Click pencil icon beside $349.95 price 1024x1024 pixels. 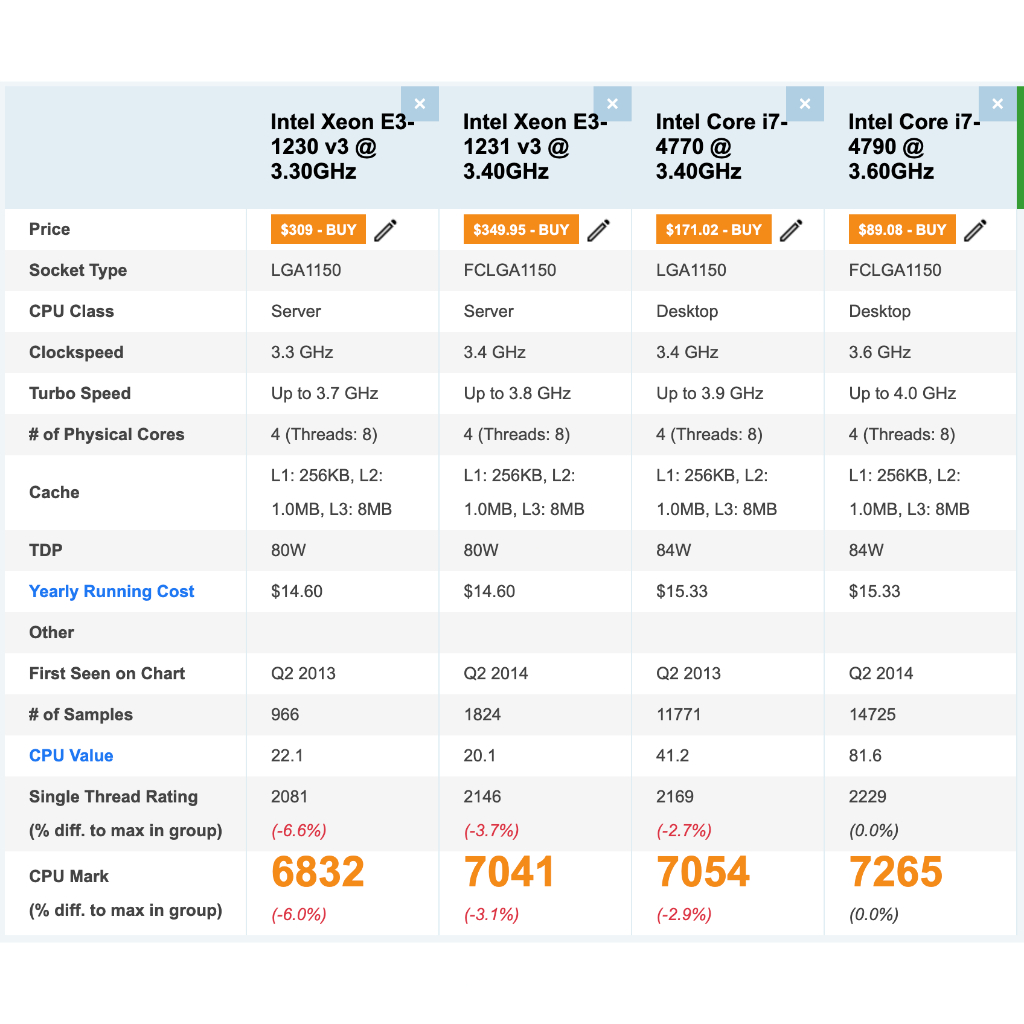[598, 230]
